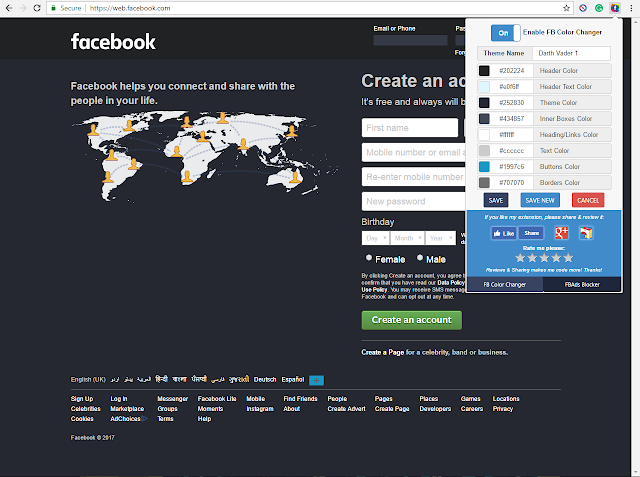Select the Deutsch language link
The height and width of the screenshot is (477, 640).
point(265,379)
